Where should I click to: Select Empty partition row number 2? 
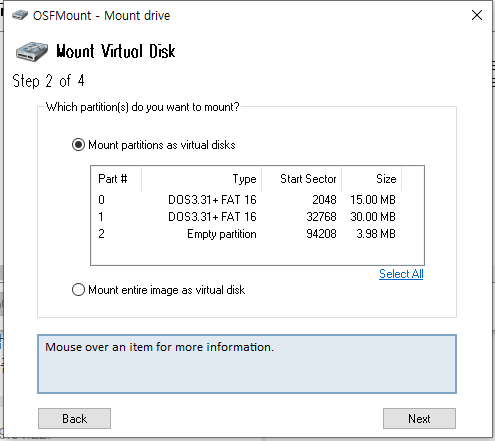[x=247, y=234]
